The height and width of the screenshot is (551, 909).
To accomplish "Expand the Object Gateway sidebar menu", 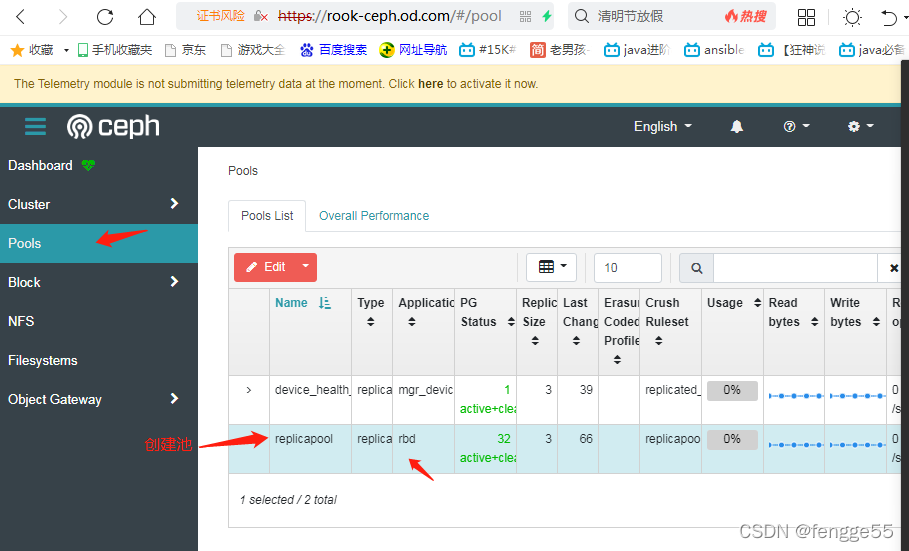I will [x=99, y=399].
